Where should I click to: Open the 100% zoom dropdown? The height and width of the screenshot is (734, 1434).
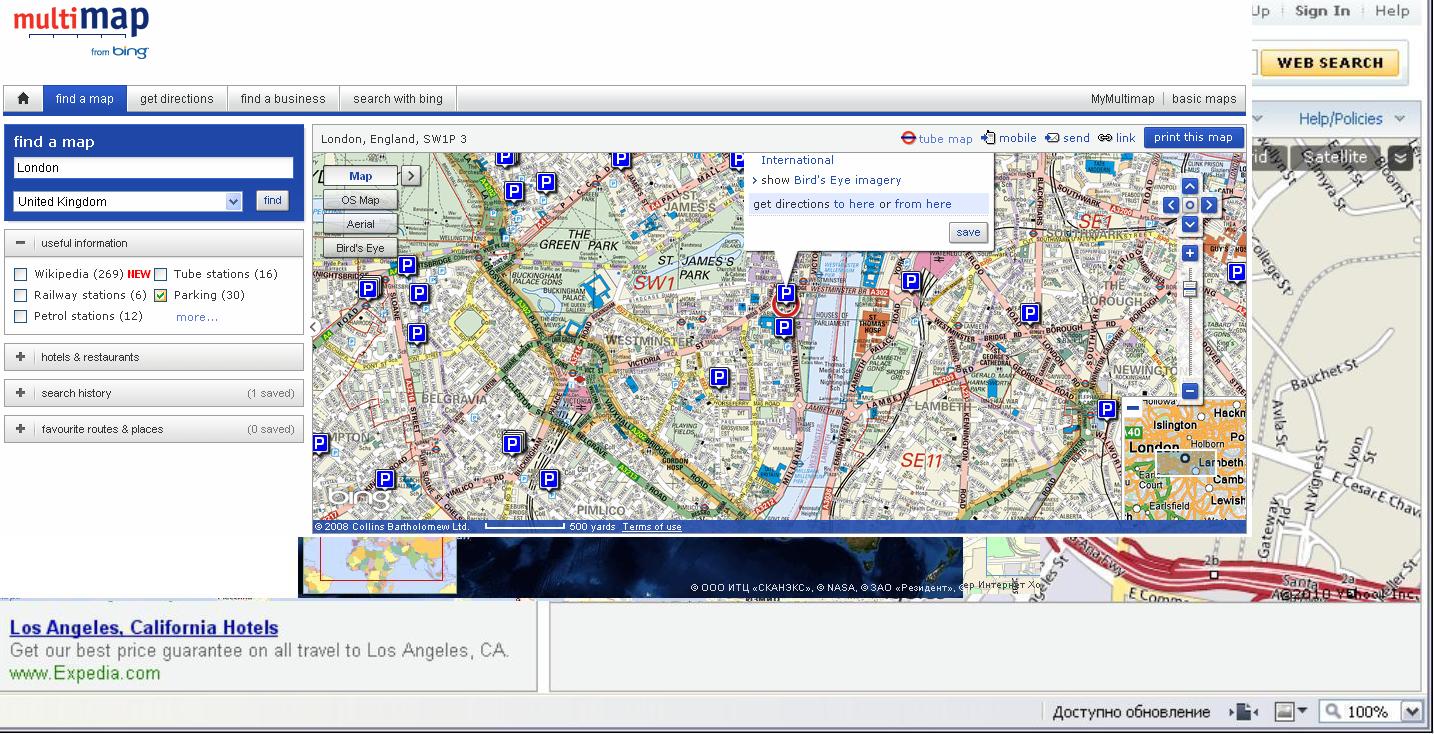coord(1411,712)
